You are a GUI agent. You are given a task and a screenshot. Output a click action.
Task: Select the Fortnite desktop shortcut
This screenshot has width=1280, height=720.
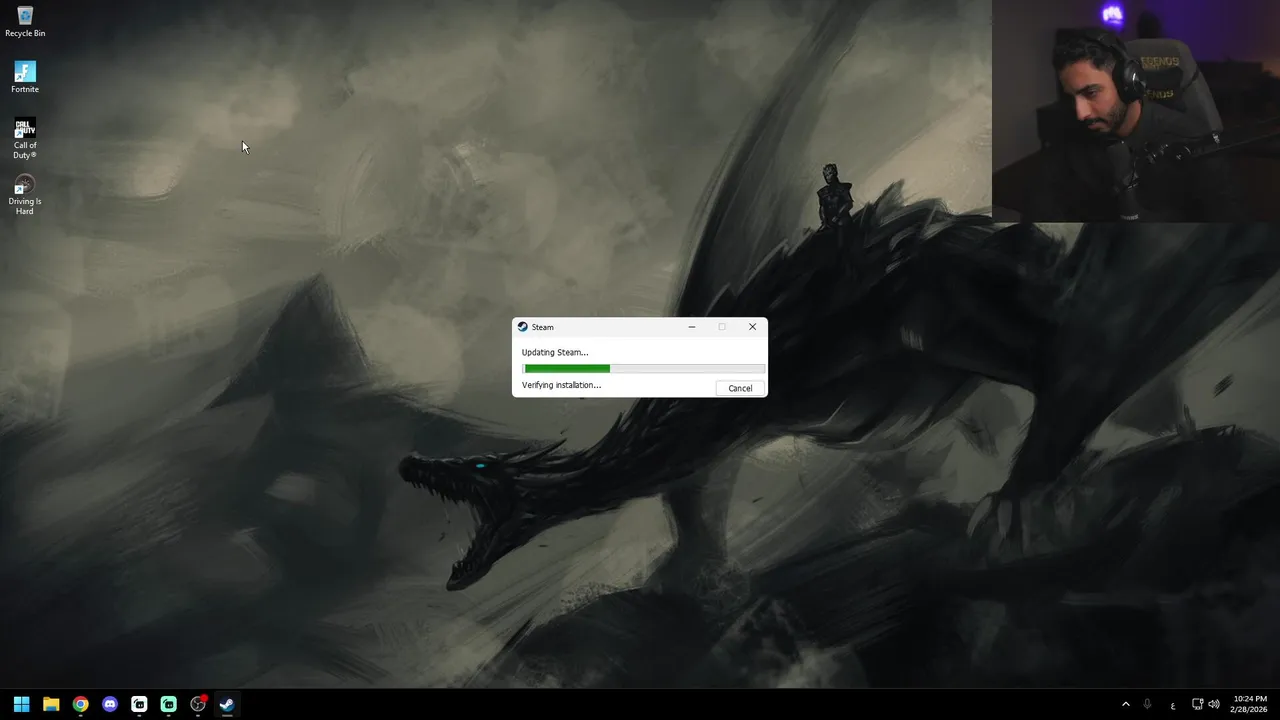[25, 78]
